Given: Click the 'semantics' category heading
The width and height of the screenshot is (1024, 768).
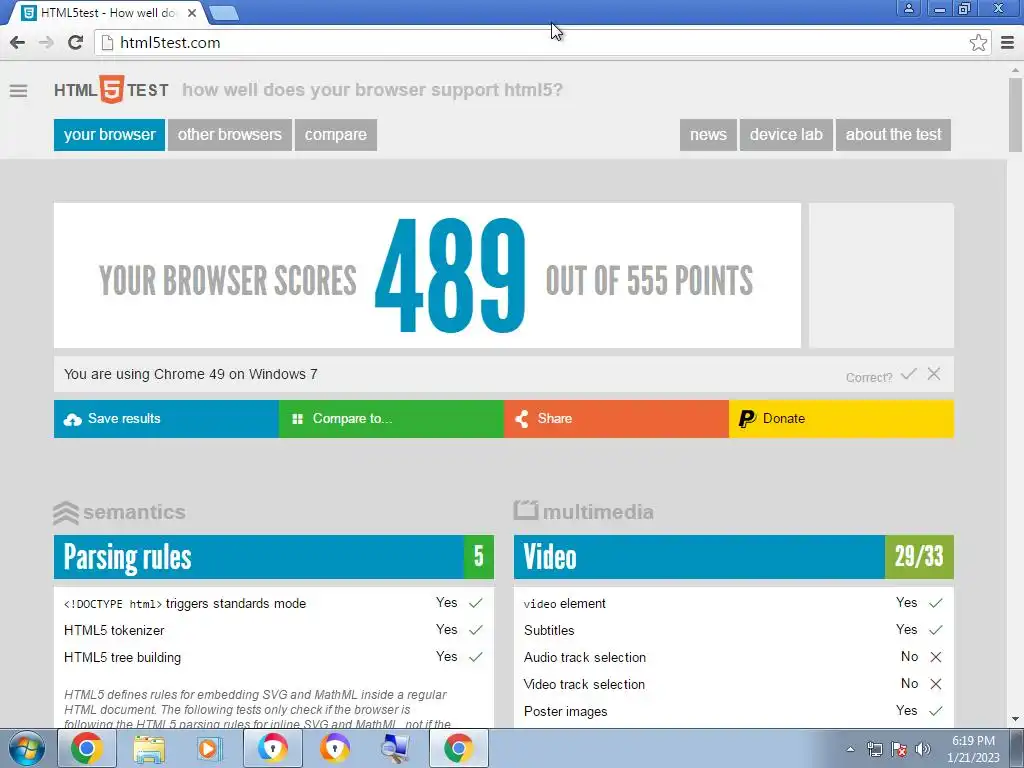Looking at the screenshot, I should 120,512.
